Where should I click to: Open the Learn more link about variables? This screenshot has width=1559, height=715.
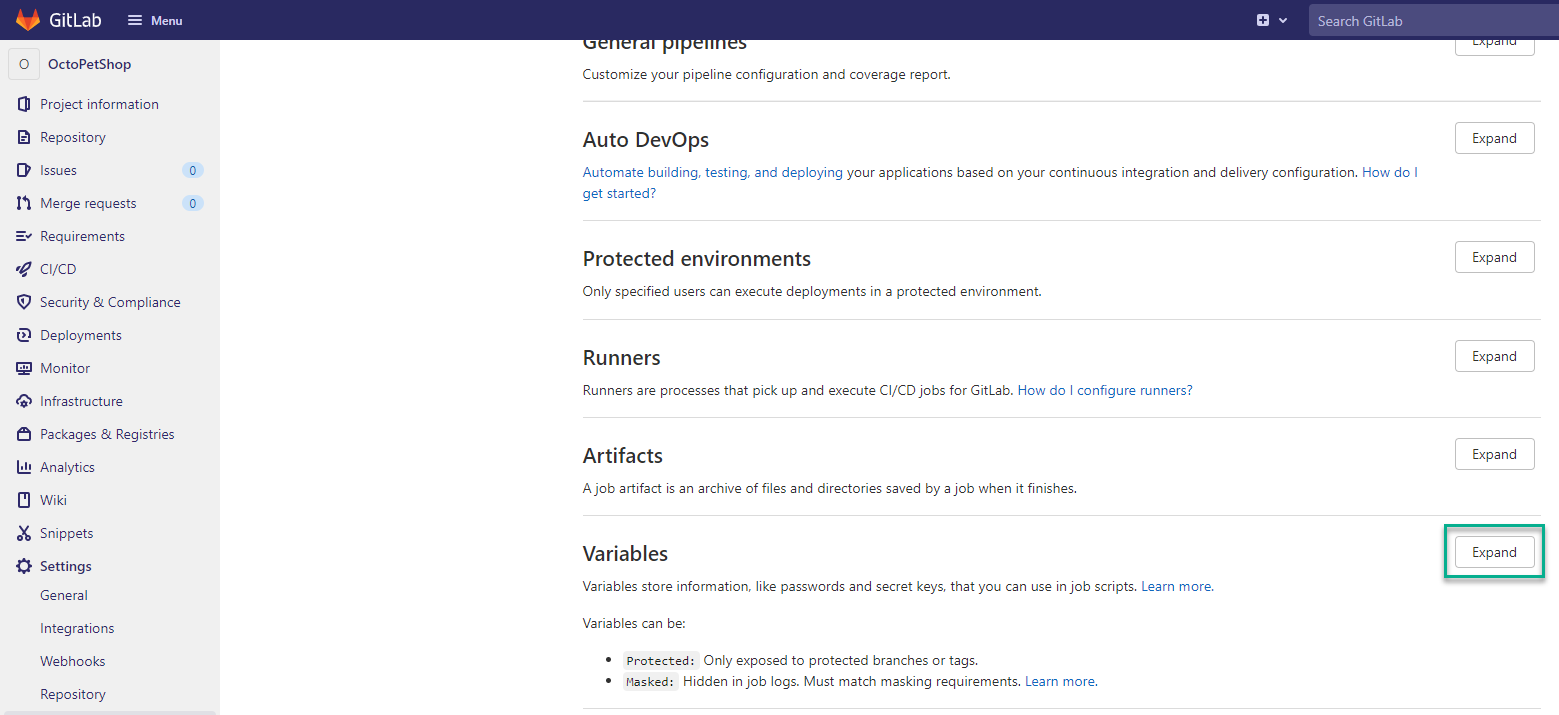click(x=1175, y=586)
